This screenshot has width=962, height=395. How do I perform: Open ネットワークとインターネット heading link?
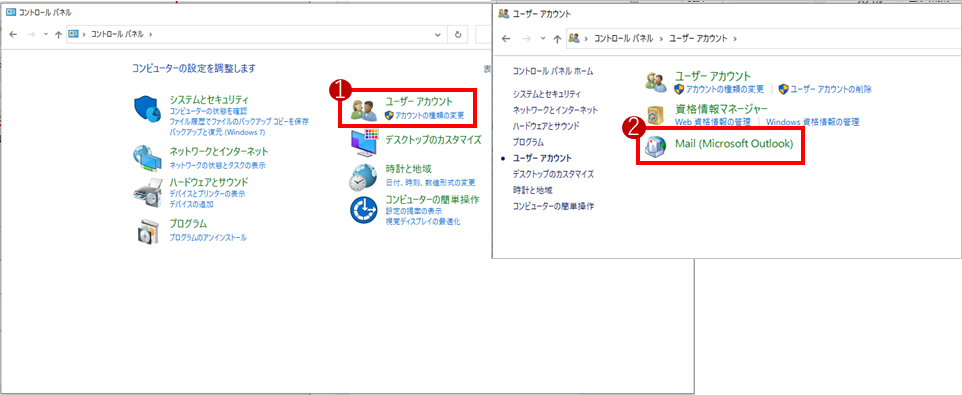(219, 151)
